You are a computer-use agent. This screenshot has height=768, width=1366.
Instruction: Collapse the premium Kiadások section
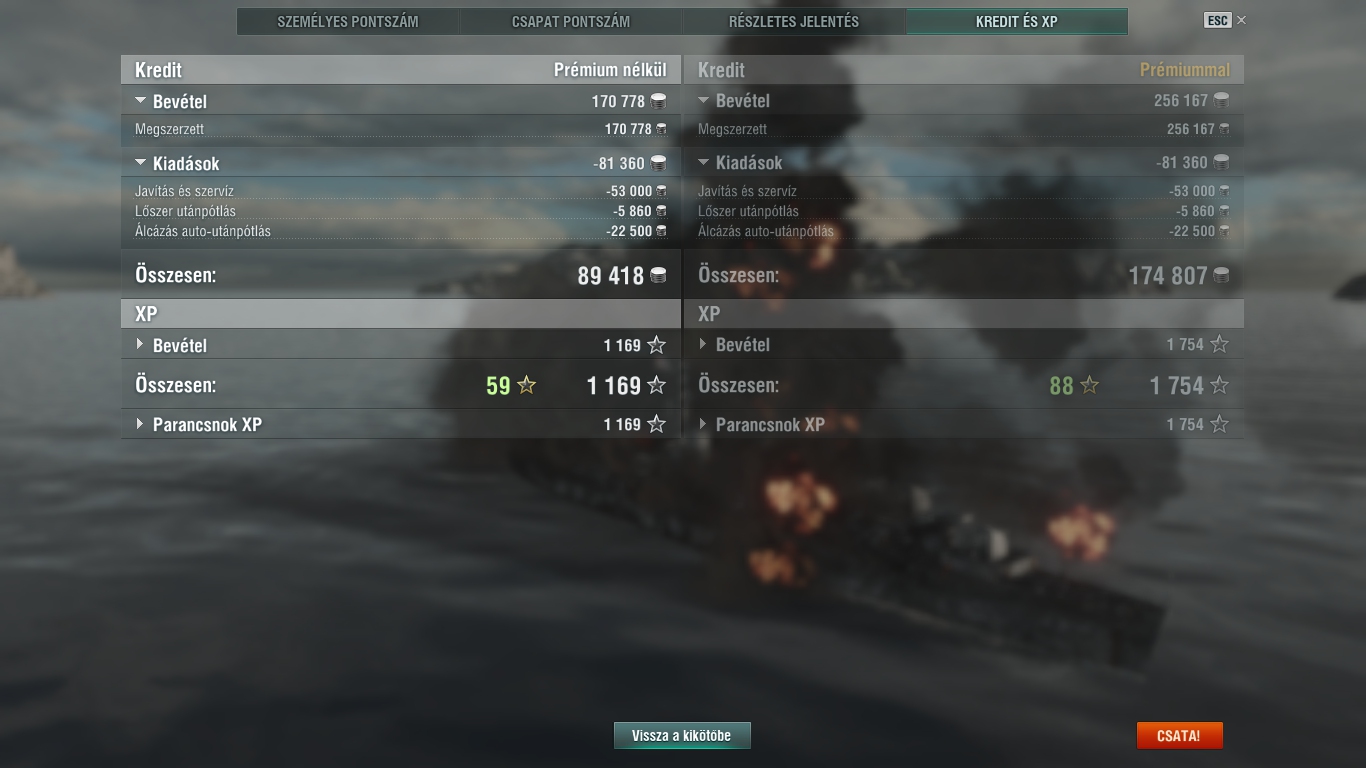[x=704, y=162]
